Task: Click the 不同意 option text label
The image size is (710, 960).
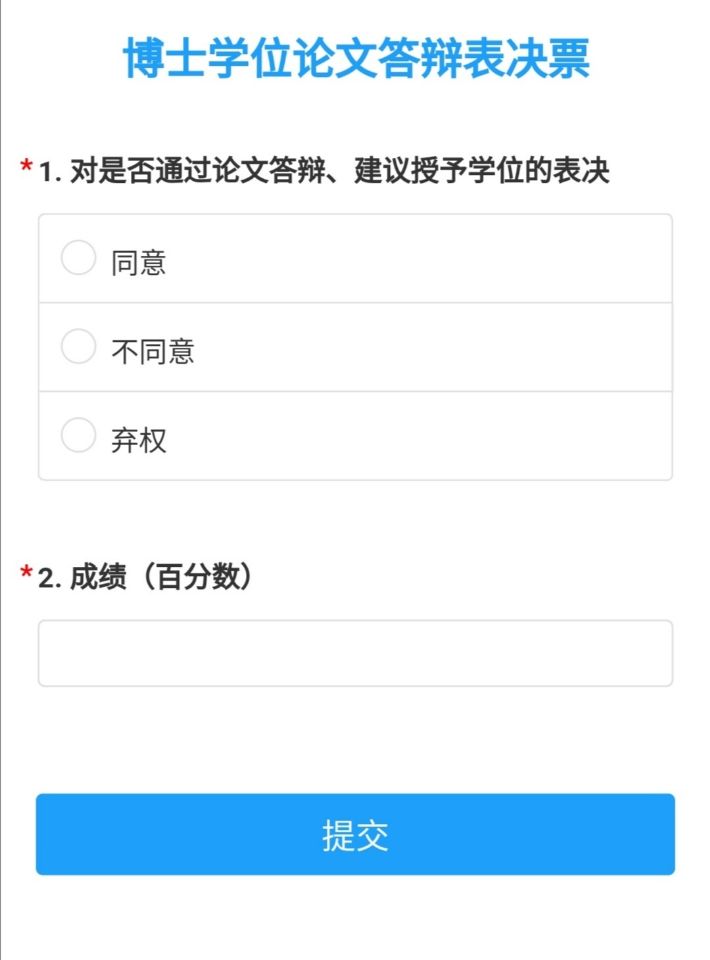Action: pos(153,351)
